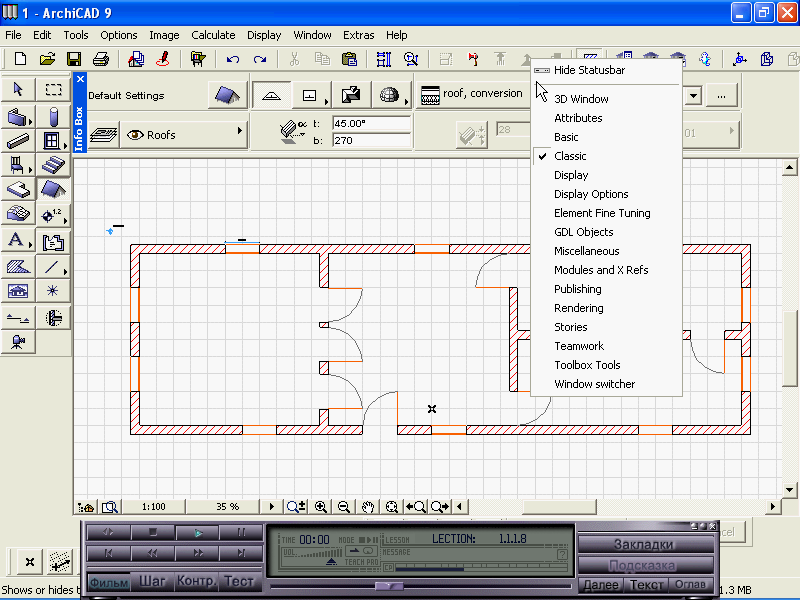This screenshot has height=600, width=800.
Task: Click the Закладки button
Action: coord(644,544)
